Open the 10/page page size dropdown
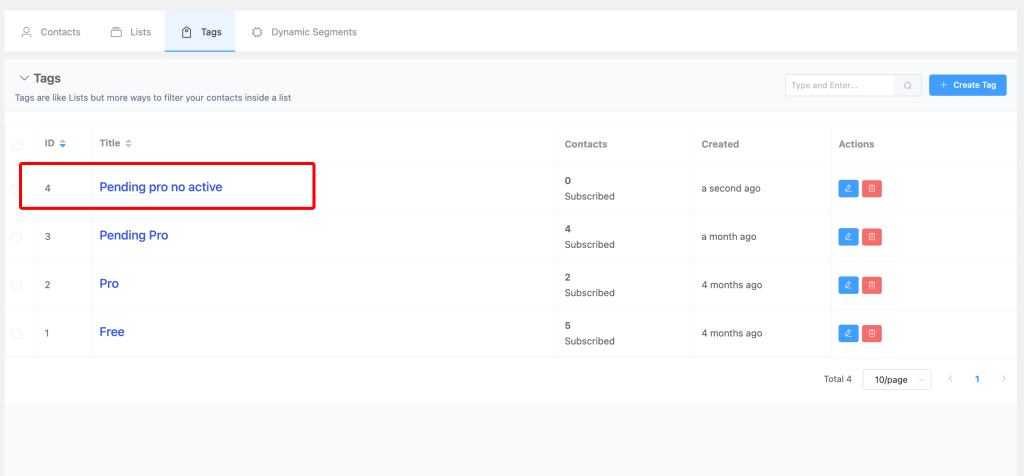This screenshot has height=476, width=1024. coord(896,380)
